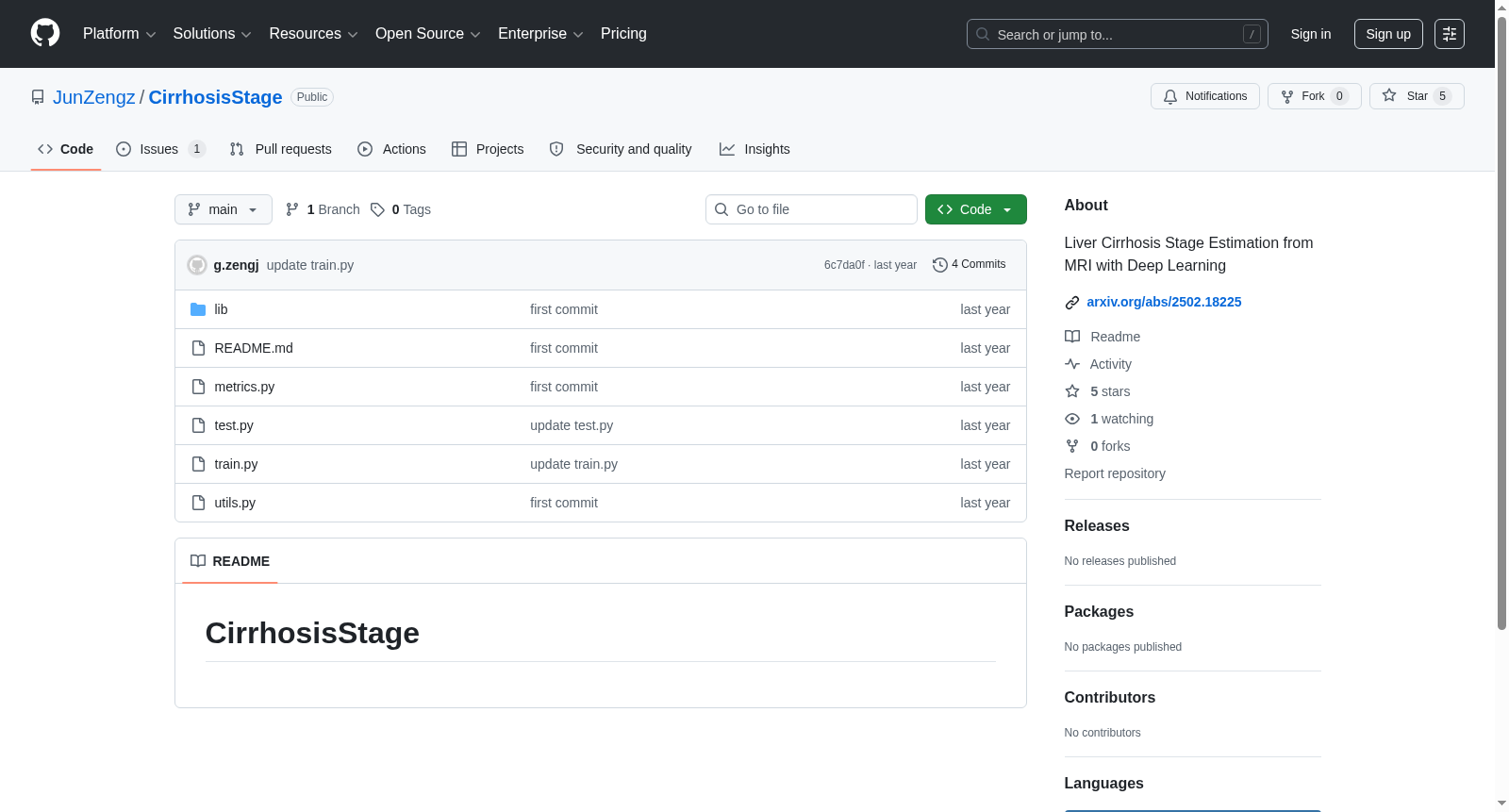Open the main branch selector dropdown
This screenshot has width=1509, height=812.
224,209
